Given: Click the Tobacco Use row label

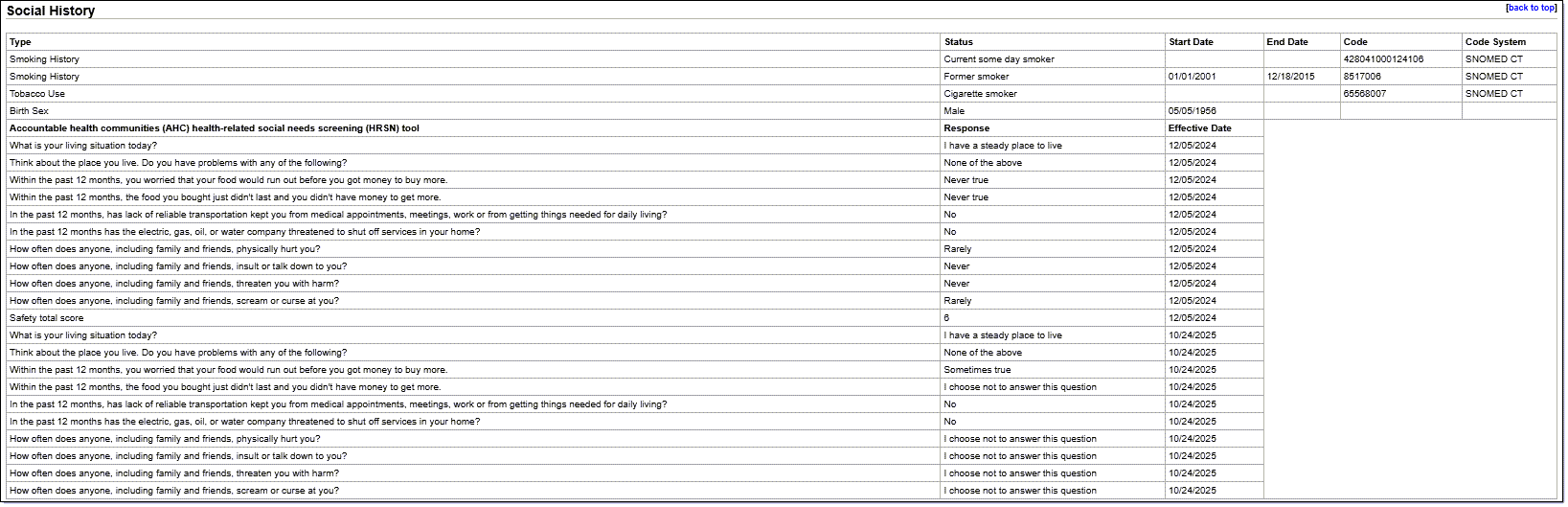Looking at the screenshot, I should (x=37, y=94).
